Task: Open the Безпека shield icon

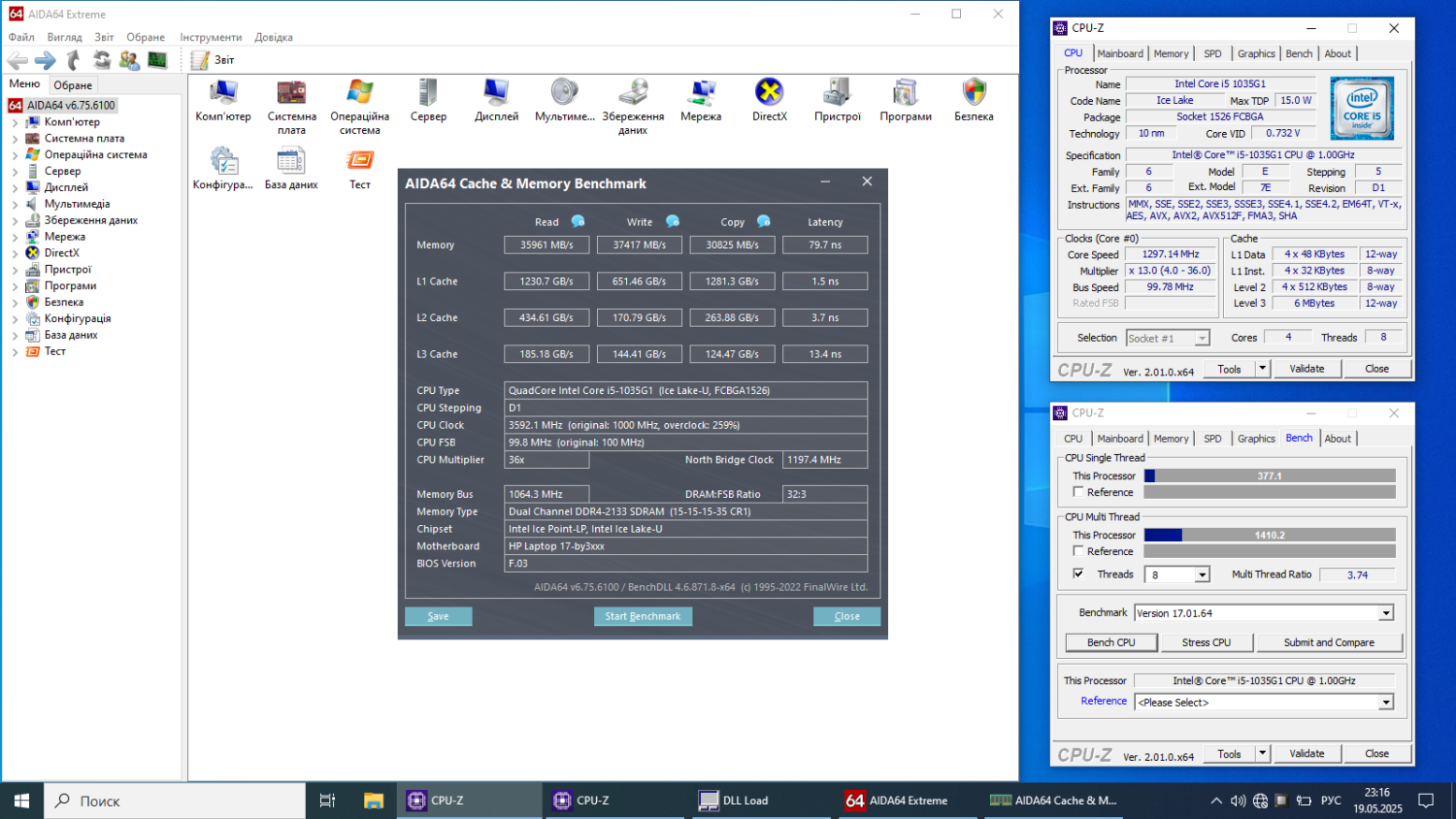Action: pos(974,93)
